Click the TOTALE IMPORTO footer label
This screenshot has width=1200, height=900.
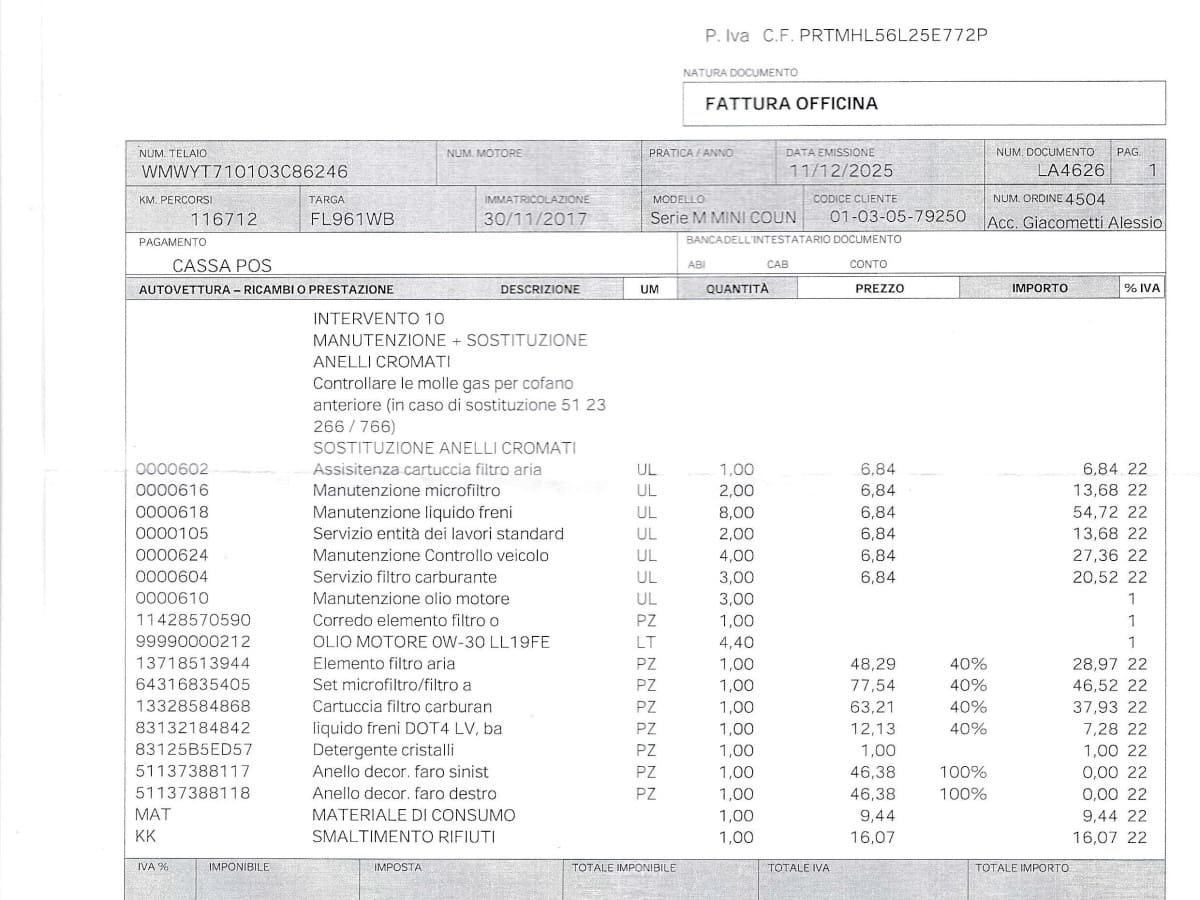point(1021,868)
